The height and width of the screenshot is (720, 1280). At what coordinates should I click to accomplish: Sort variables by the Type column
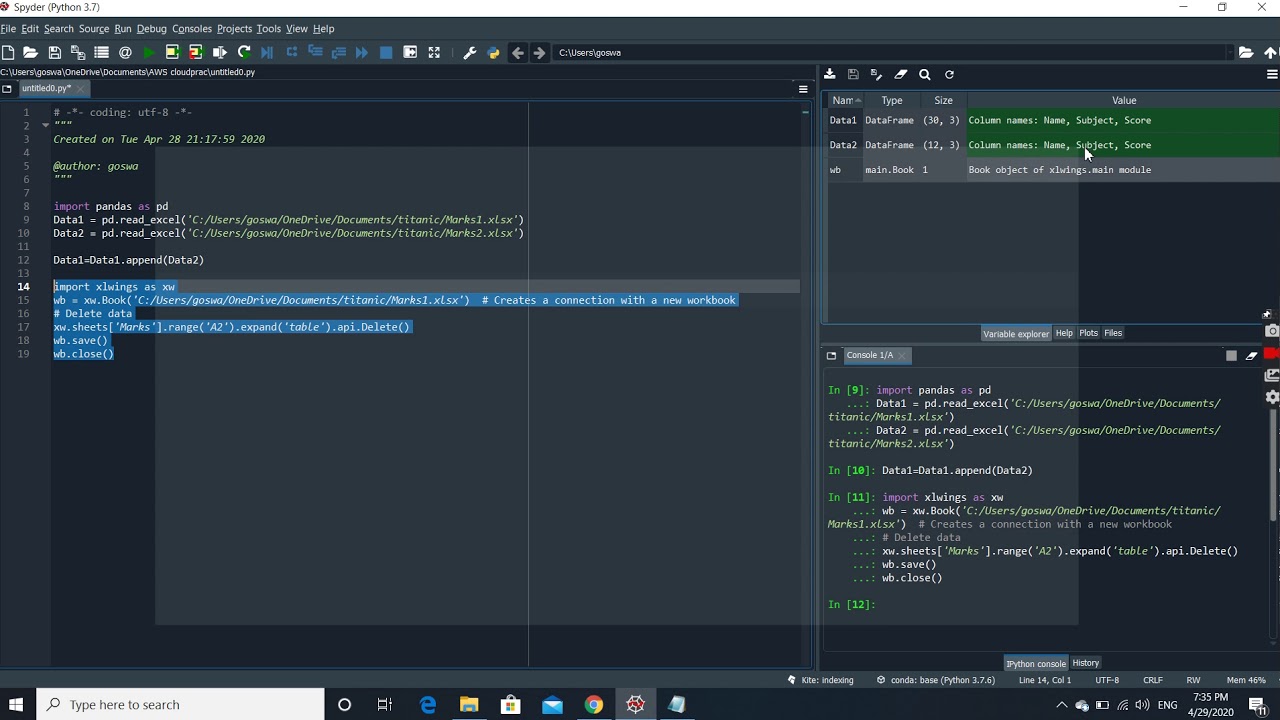[x=892, y=100]
